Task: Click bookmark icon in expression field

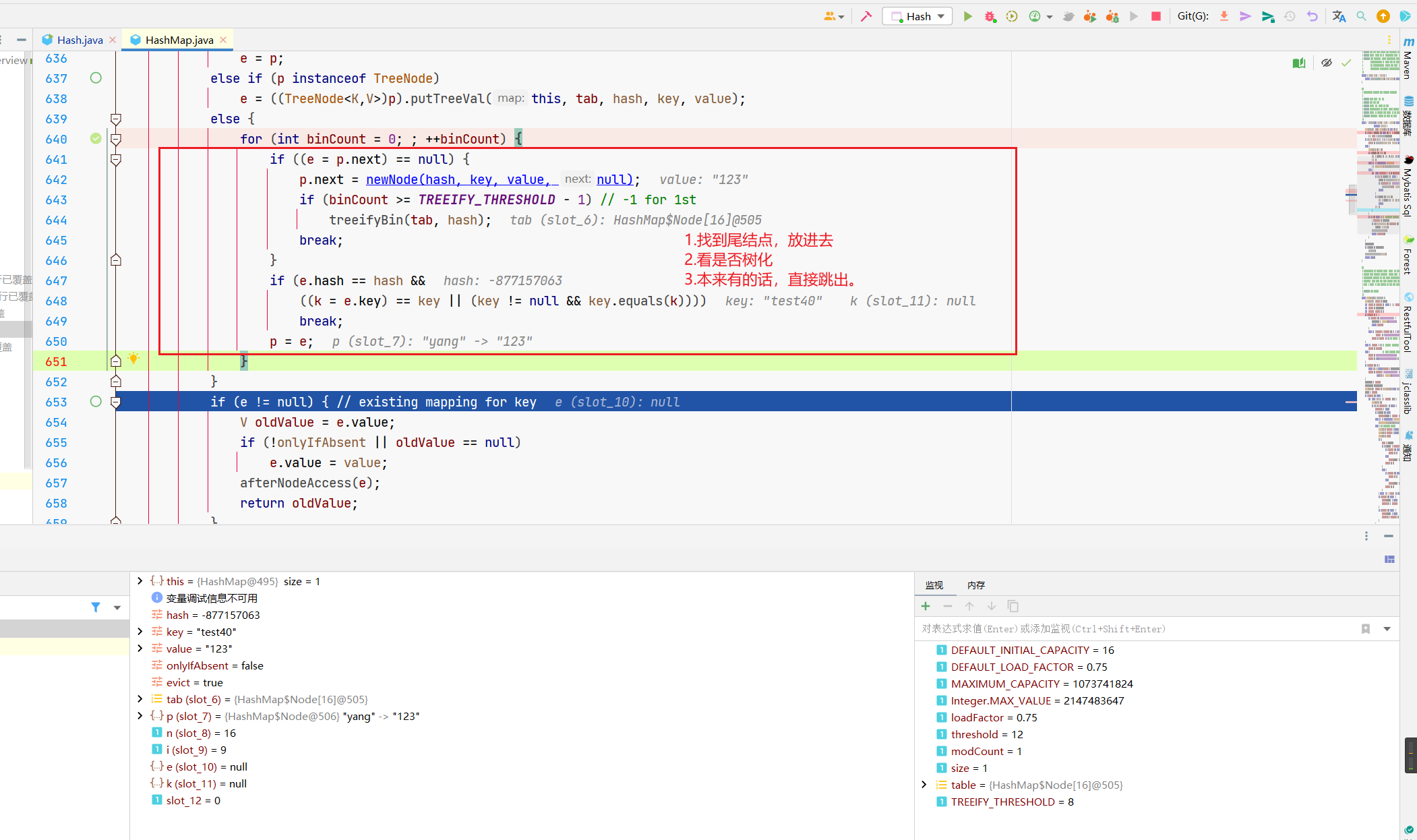Action: 1366,629
